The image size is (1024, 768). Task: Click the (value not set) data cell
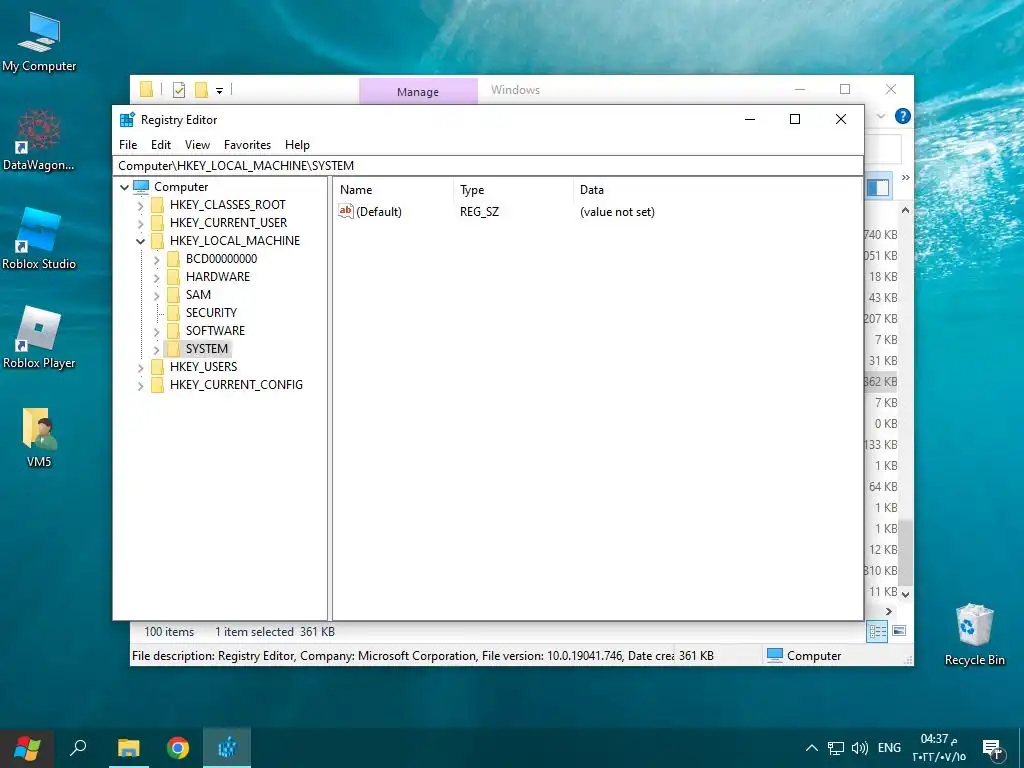(x=617, y=212)
